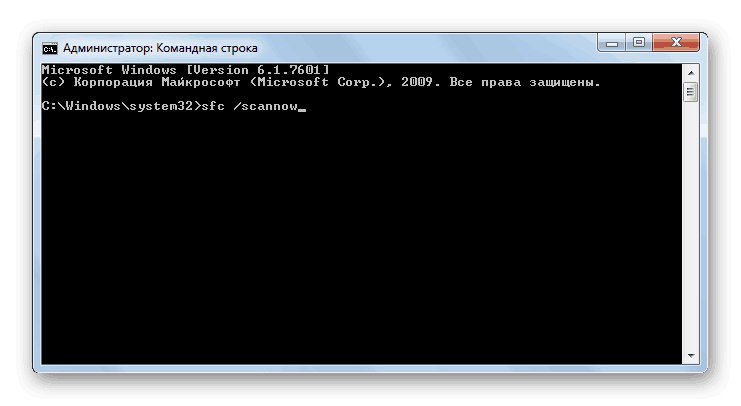
Task: Click empty title bar area beside the title
Action: (x=425, y=47)
